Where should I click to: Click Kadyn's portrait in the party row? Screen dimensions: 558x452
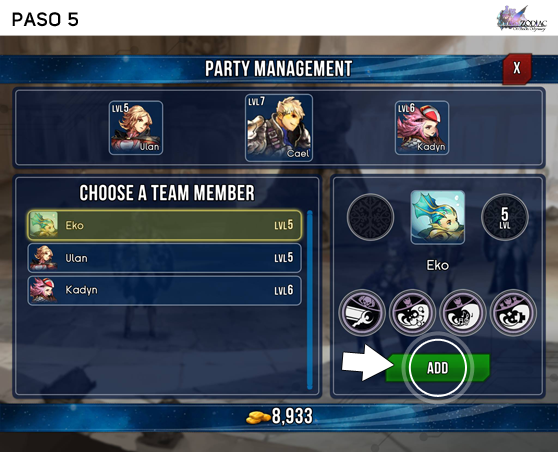[422, 128]
